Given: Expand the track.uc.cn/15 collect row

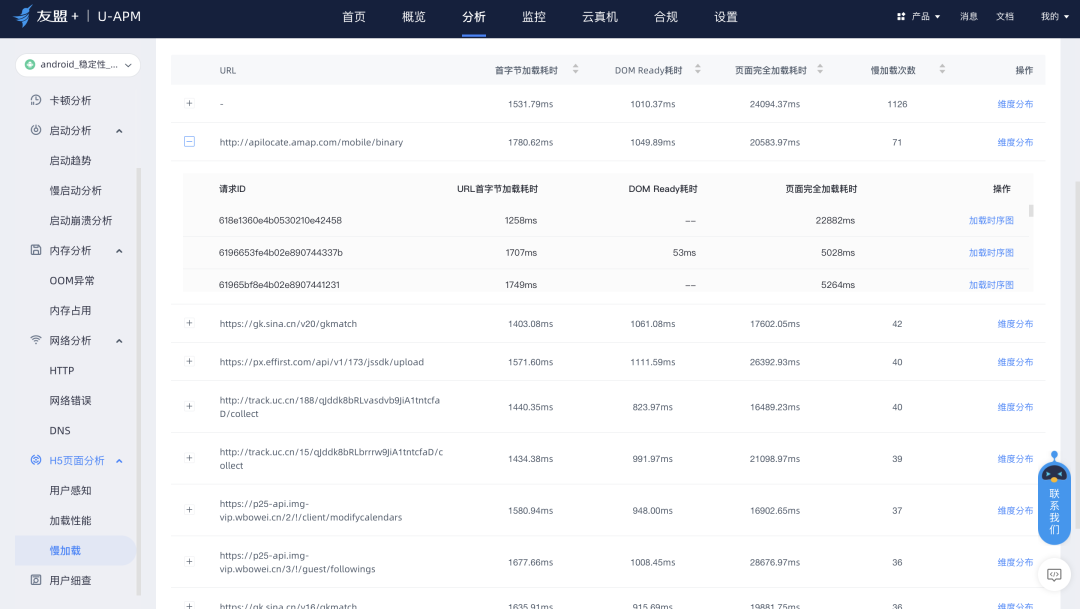Looking at the screenshot, I should coord(189,458).
